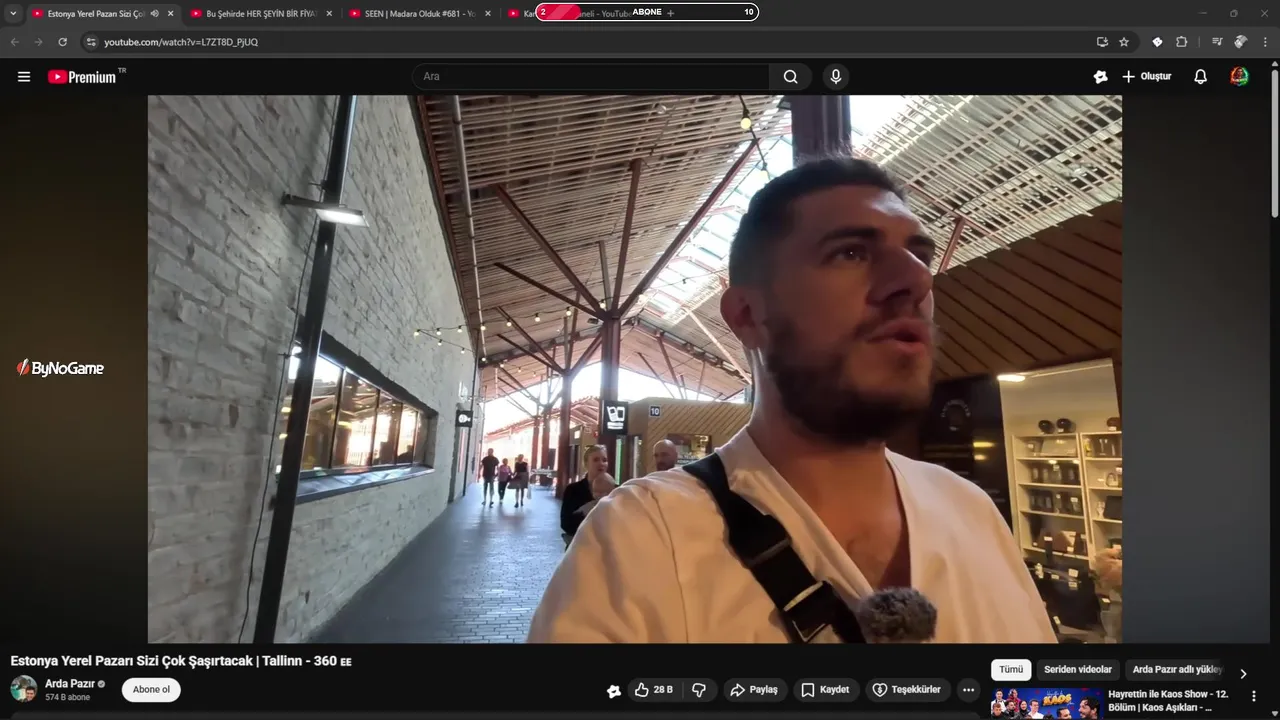Open the media controls icon in toolbar

point(1217,42)
